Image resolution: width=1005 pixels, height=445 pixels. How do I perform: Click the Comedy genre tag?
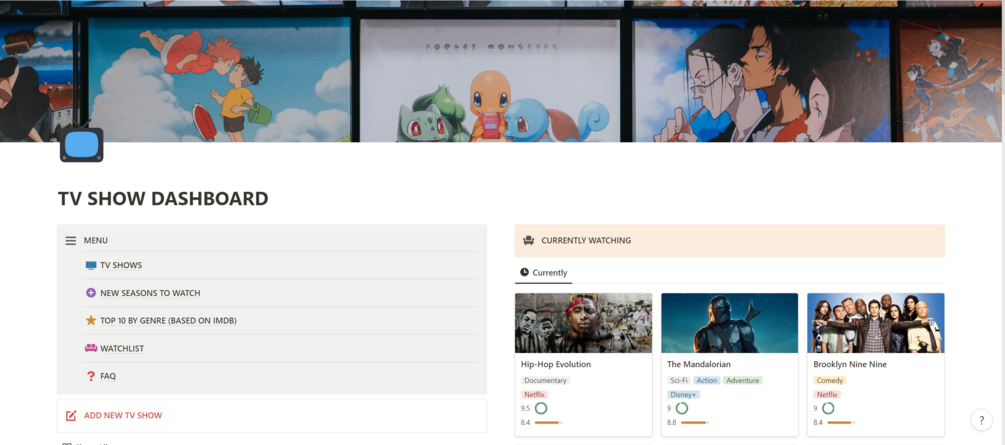829,380
